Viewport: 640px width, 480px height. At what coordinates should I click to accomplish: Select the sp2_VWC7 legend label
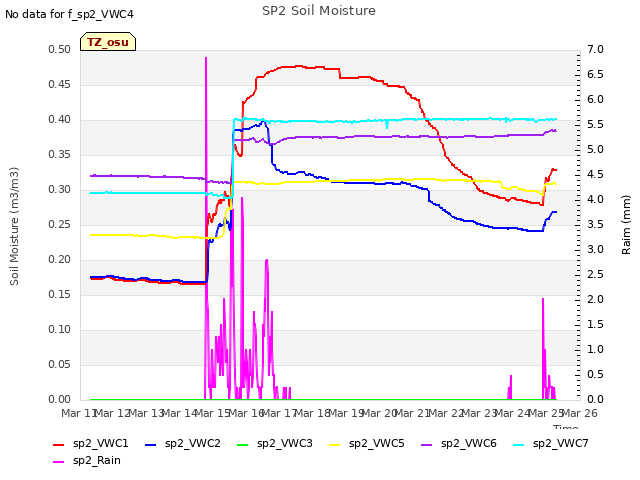tap(560, 444)
